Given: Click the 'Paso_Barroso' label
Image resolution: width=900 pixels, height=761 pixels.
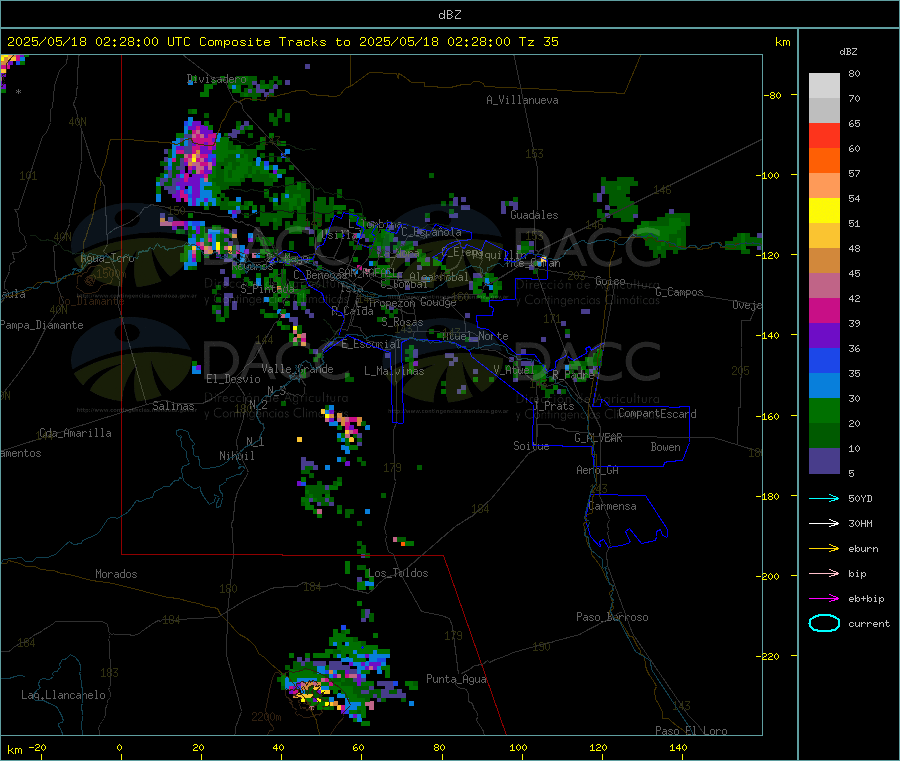Looking at the screenshot, I should [x=612, y=617].
